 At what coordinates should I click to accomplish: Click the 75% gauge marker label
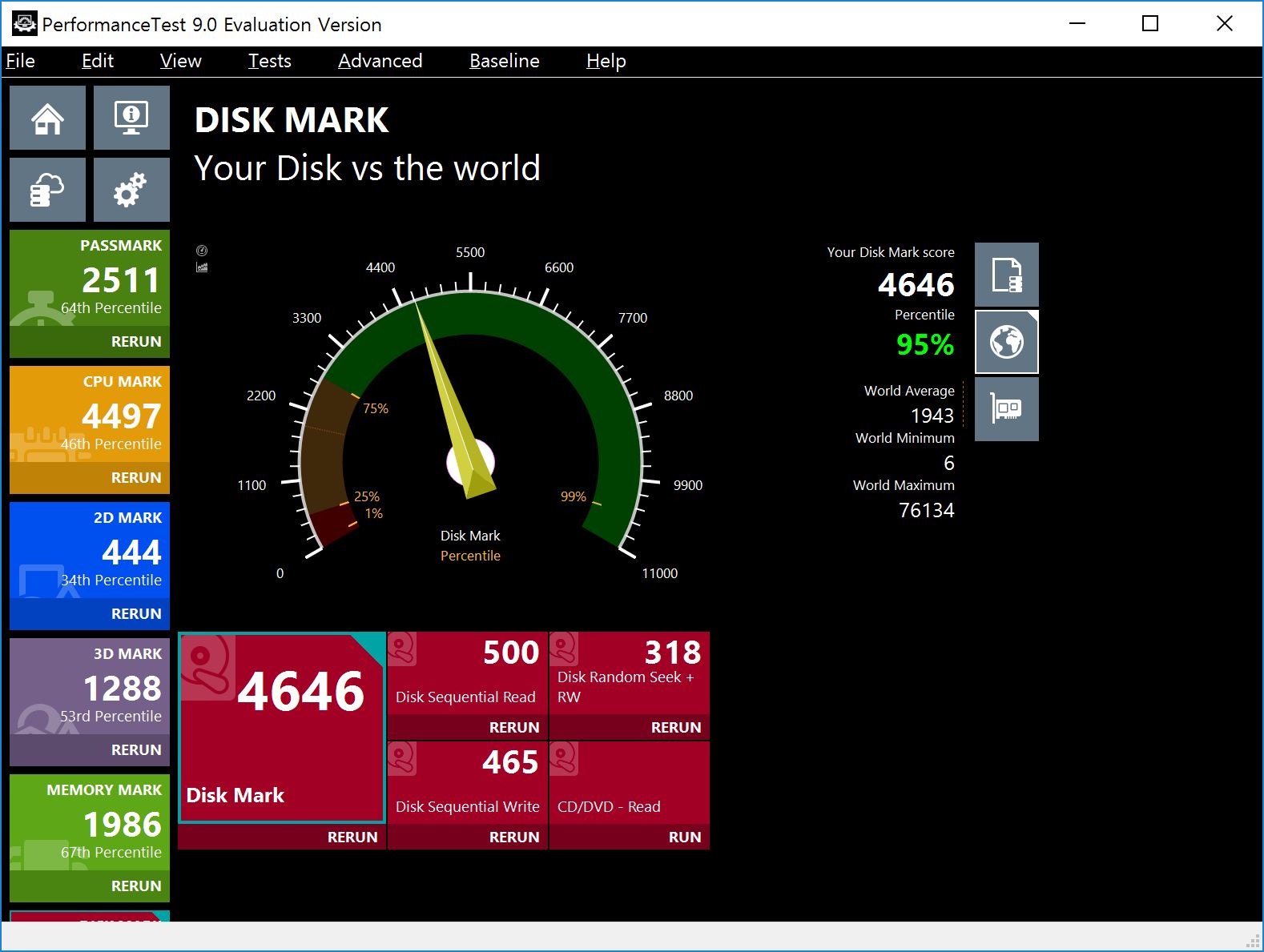[x=375, y=408]
